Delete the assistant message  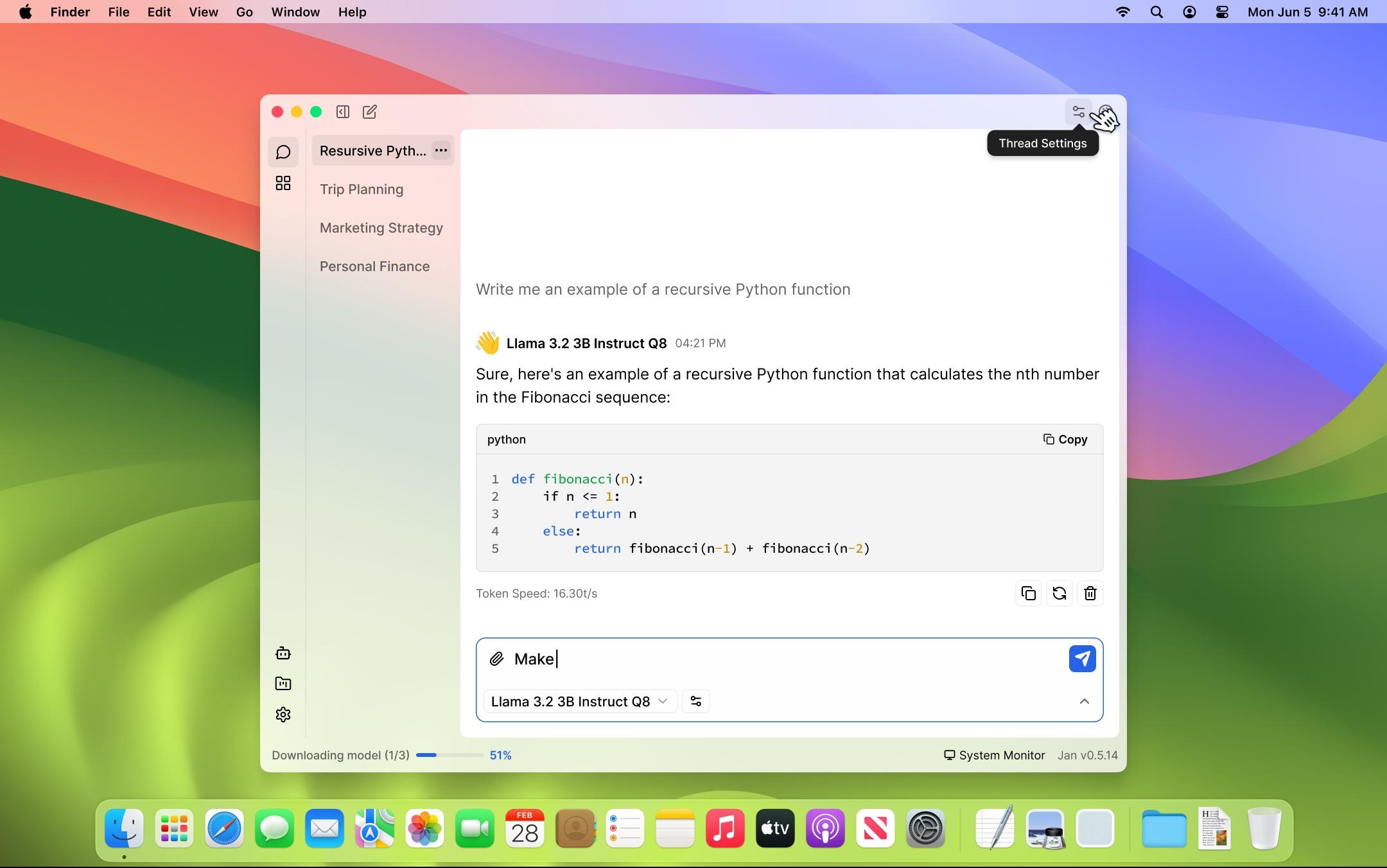pyautogui.click(x=1090, y=593)
